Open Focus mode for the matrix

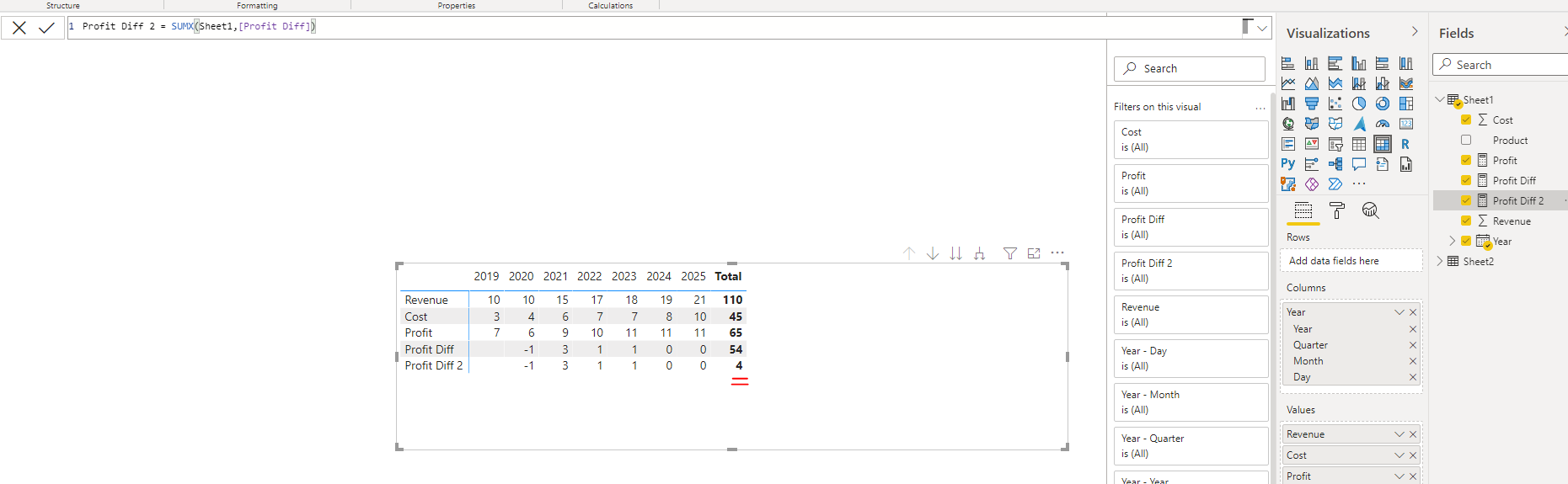[1034, 253]
